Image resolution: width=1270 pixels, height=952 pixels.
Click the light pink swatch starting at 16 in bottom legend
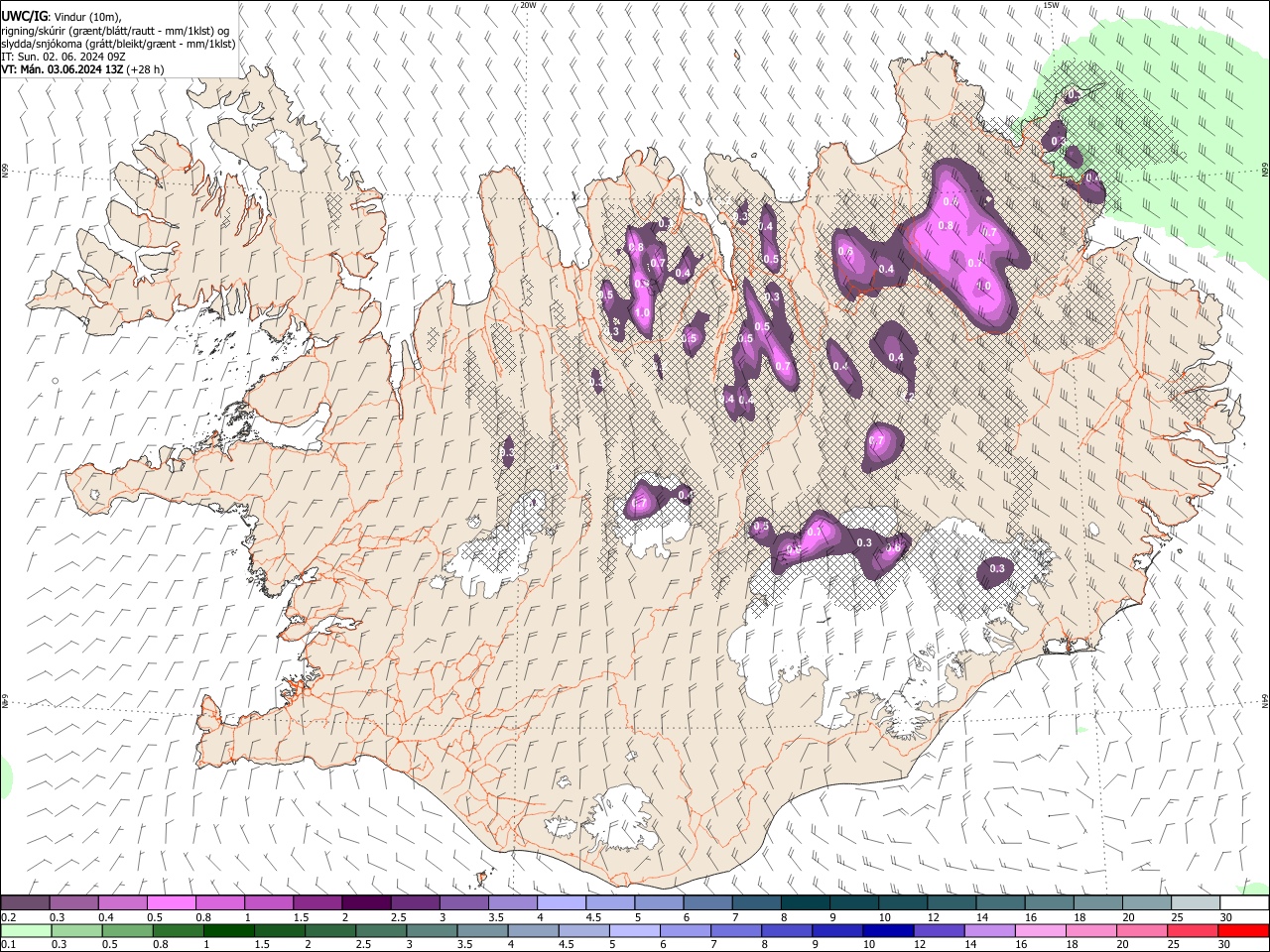(1041, 930)
